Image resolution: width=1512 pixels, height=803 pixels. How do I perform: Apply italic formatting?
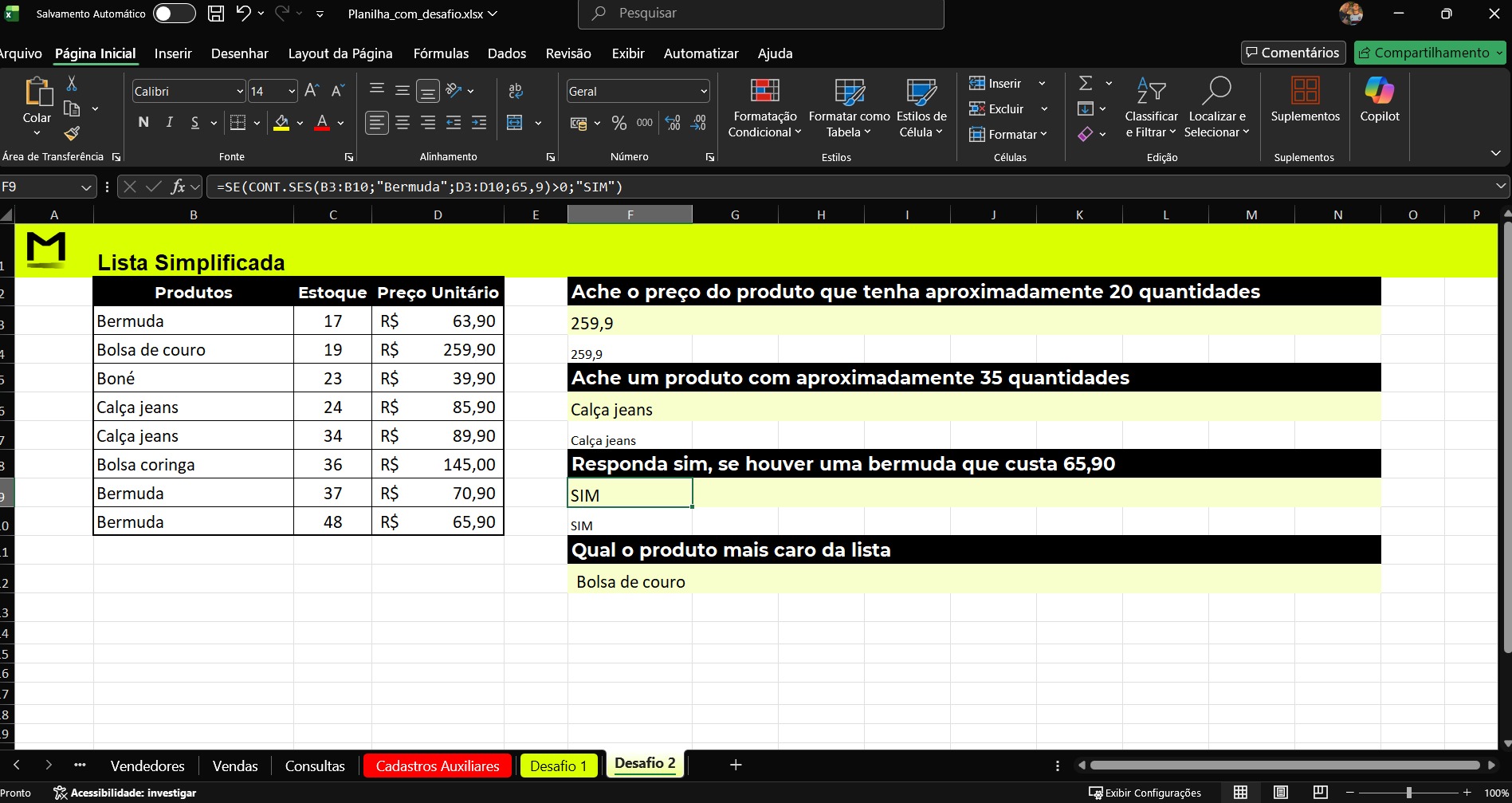[169, 122]
